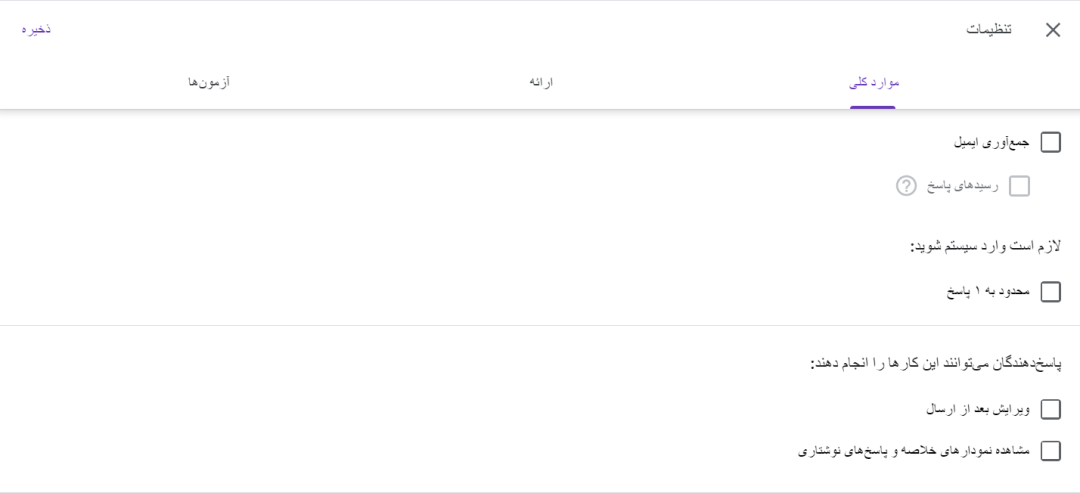
Task: Click the لازم است وارد سیستم شوید heading
Action: [986, 246]
